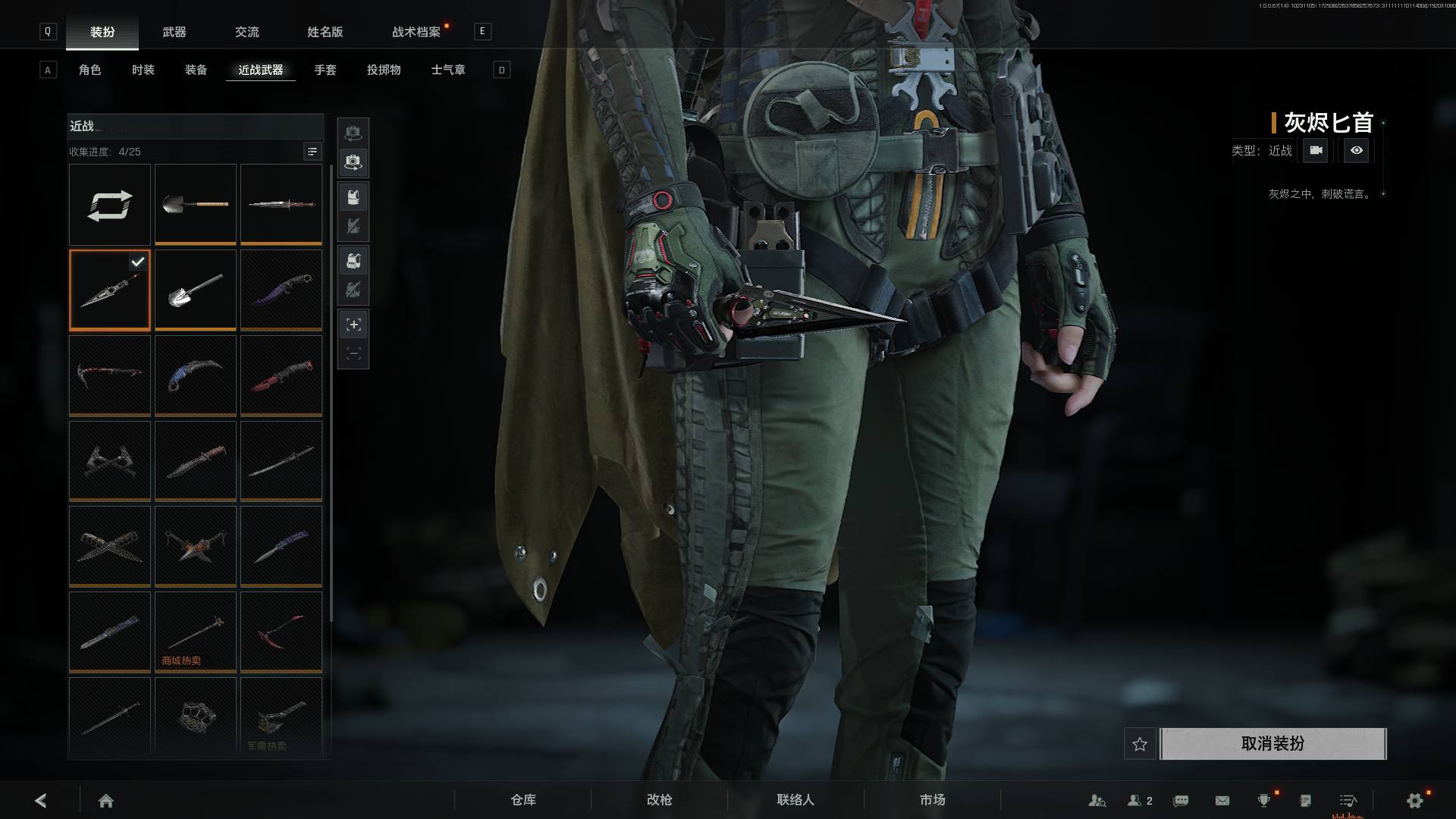Open 仓库 in the bottom navigation

(523, 800)
